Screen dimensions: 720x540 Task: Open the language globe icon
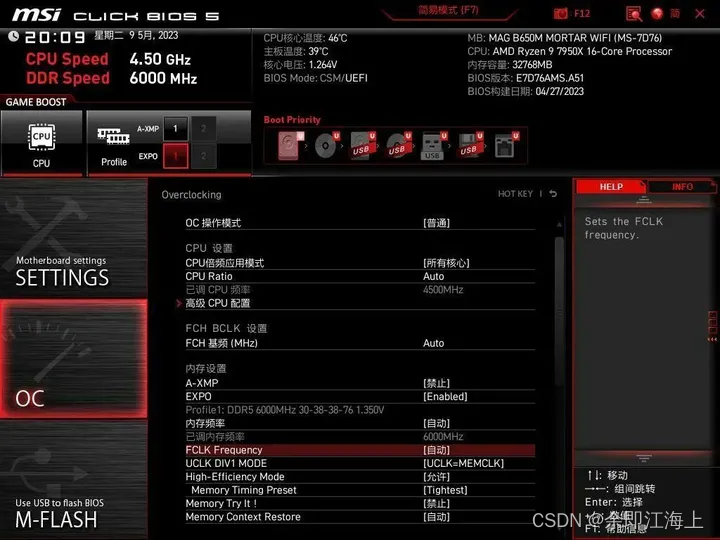tap(658, 14)
